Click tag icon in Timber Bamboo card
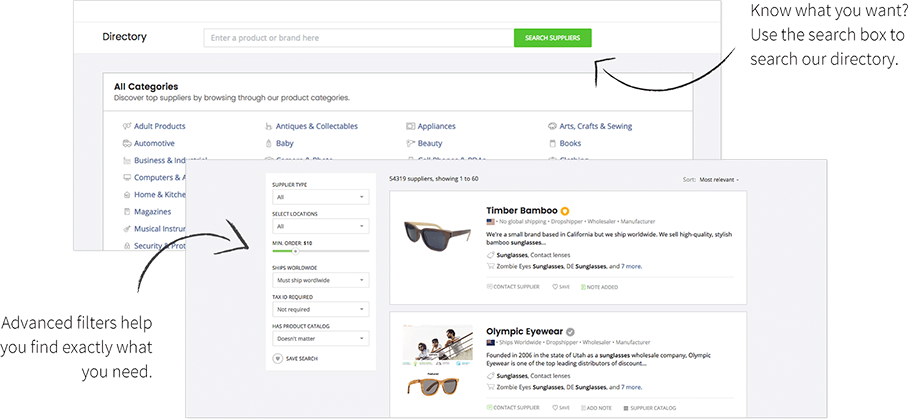The height and width of the screenshot is (419, 908). [x=490, y=255]
